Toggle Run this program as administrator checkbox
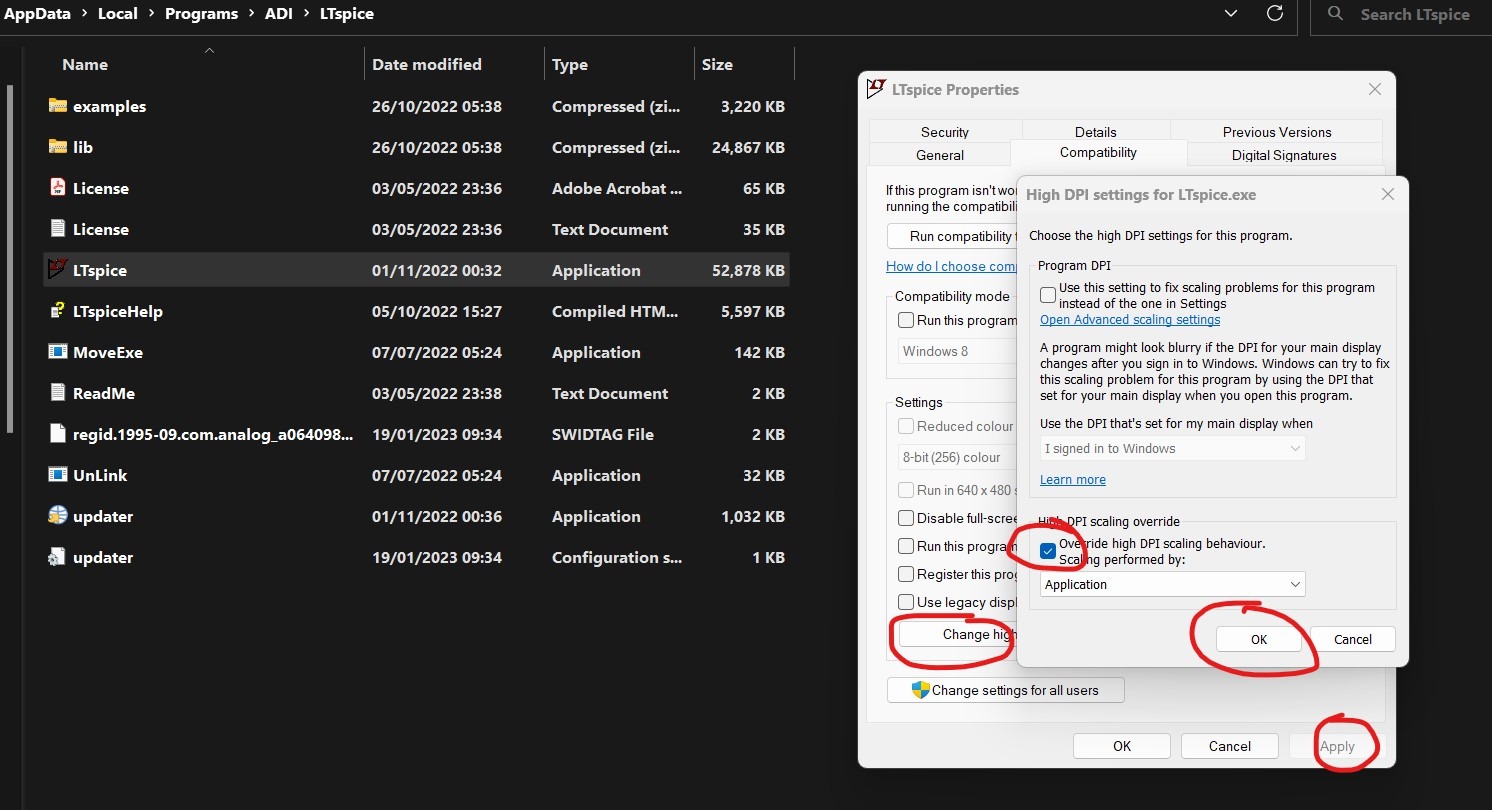 click(x=906, y=546)
